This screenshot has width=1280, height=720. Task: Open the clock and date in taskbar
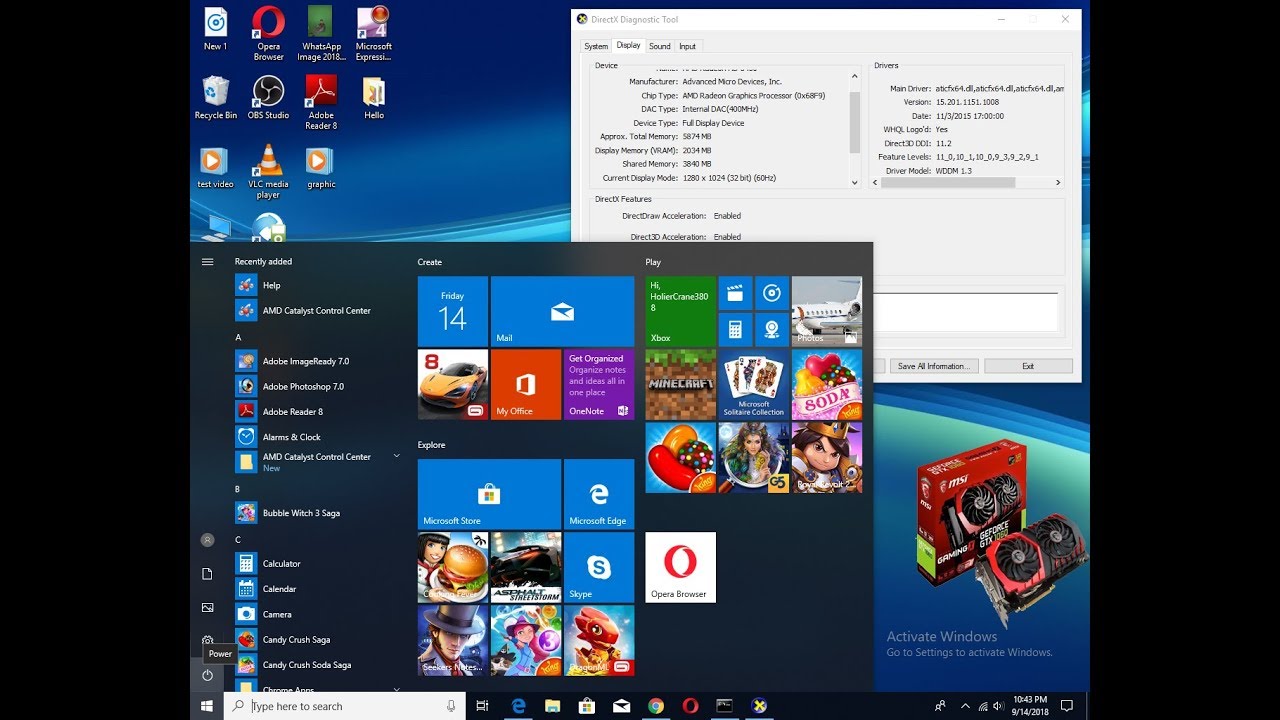[x=1030, y=706]
